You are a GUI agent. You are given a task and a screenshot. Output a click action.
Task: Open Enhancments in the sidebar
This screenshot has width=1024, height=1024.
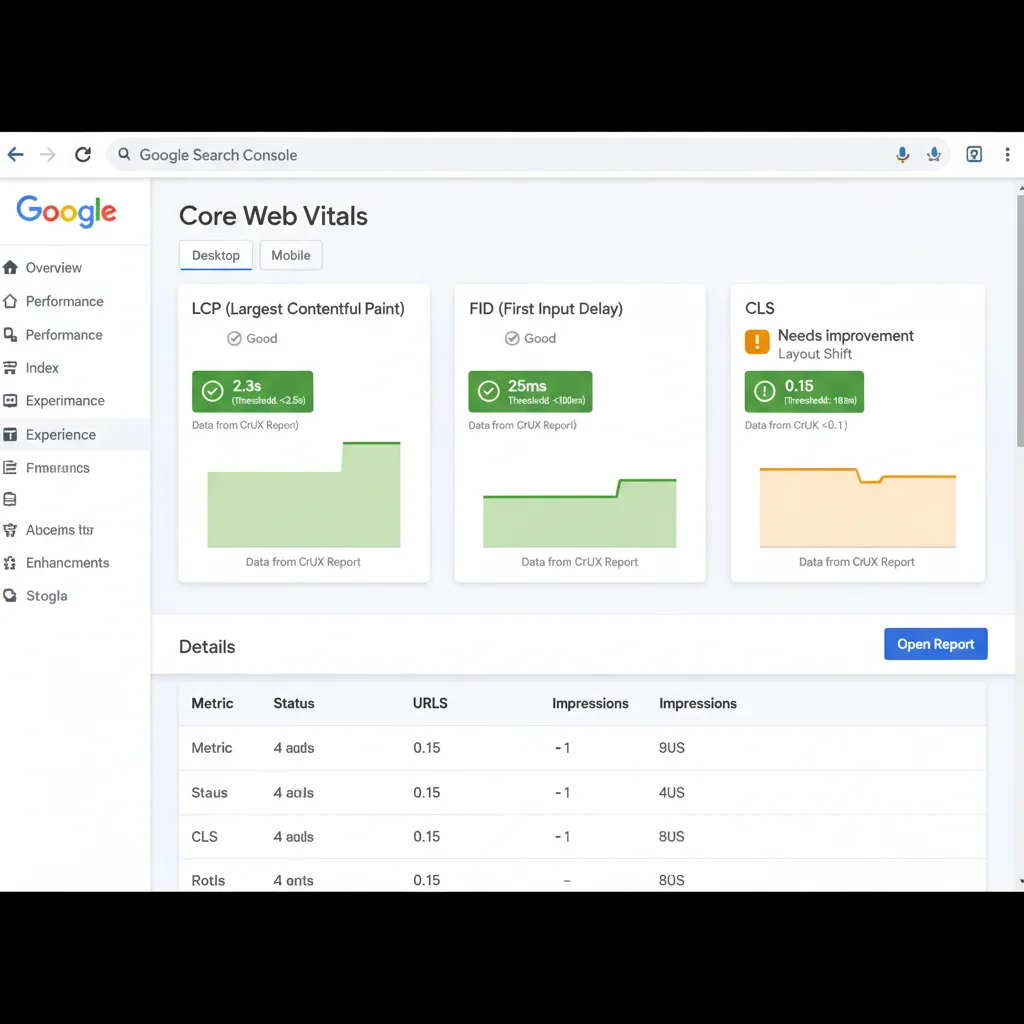pos(67,563)
